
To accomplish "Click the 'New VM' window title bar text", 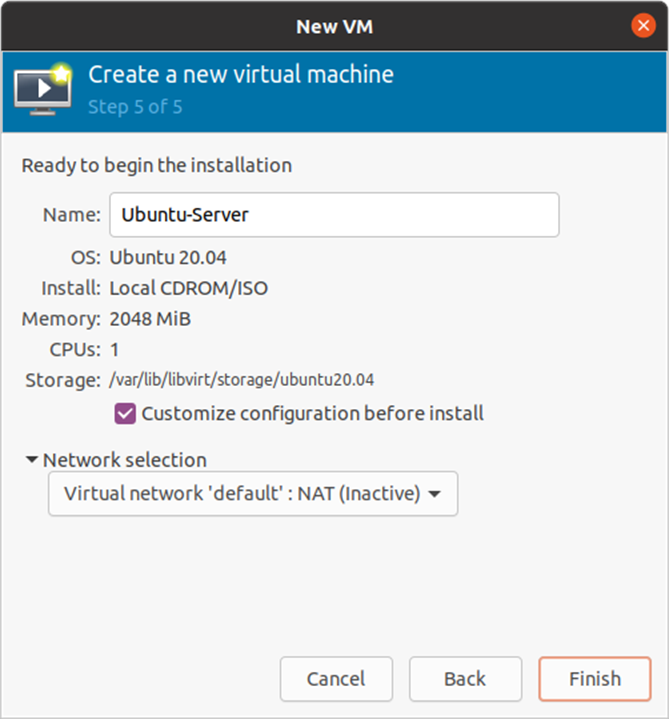I will (334, 26).
